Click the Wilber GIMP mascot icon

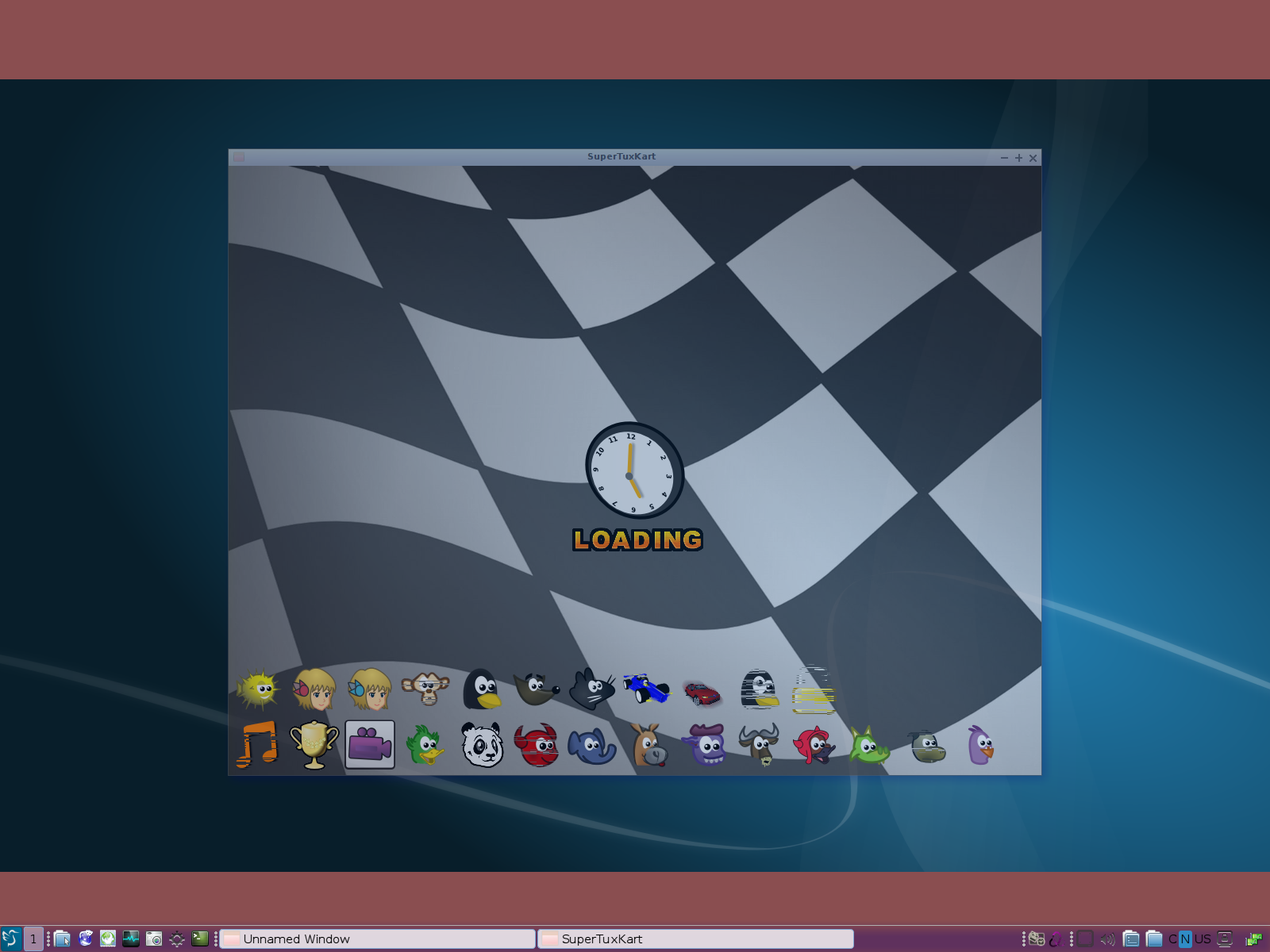537,688
